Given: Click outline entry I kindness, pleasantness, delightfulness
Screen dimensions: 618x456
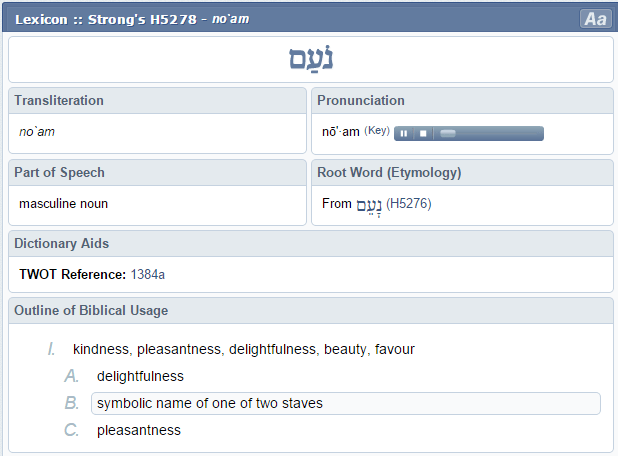Looking at the screenshot, I should tap(243, 349).
